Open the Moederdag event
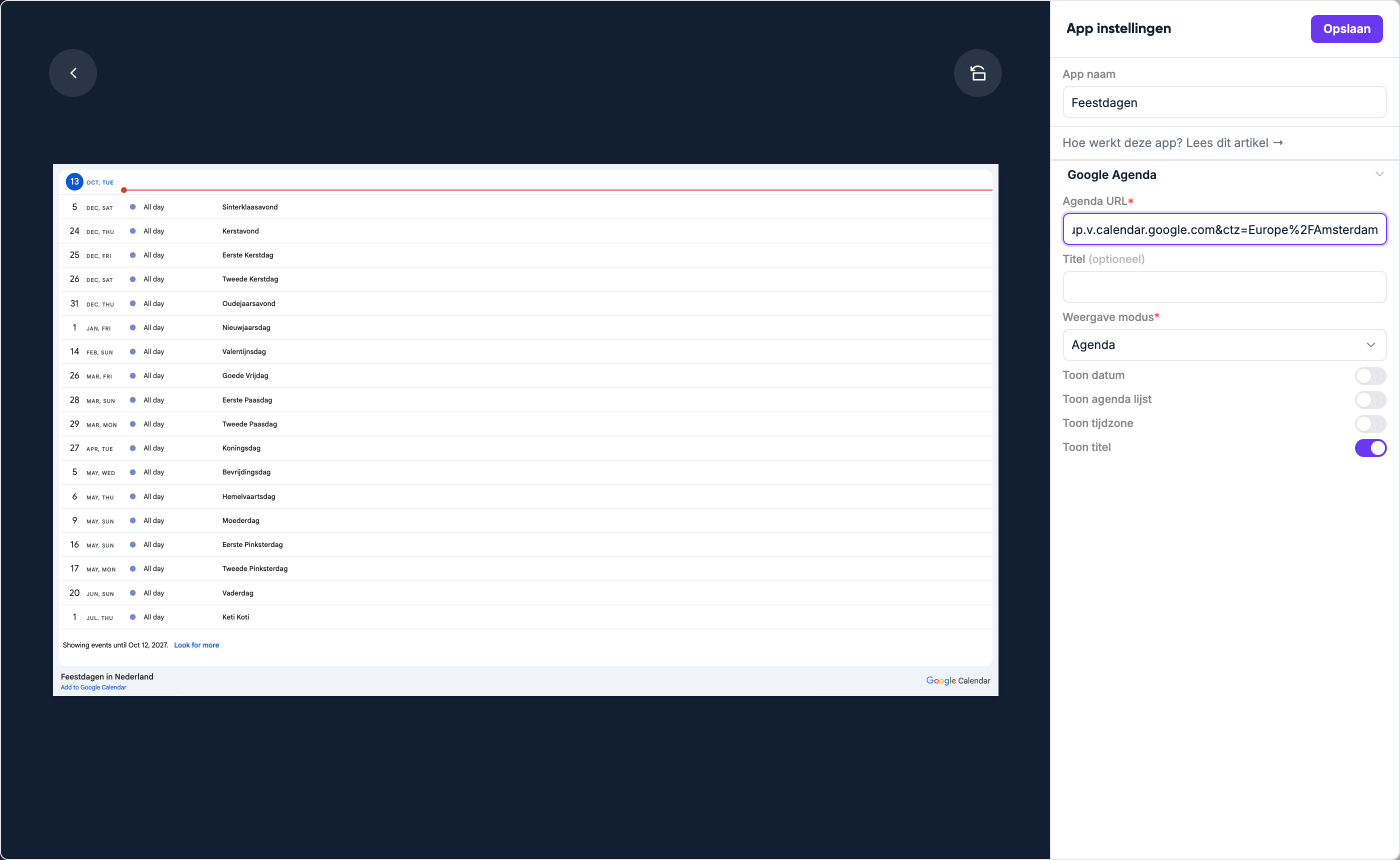Screen dimensions: 1400x860 pos(240,520)
